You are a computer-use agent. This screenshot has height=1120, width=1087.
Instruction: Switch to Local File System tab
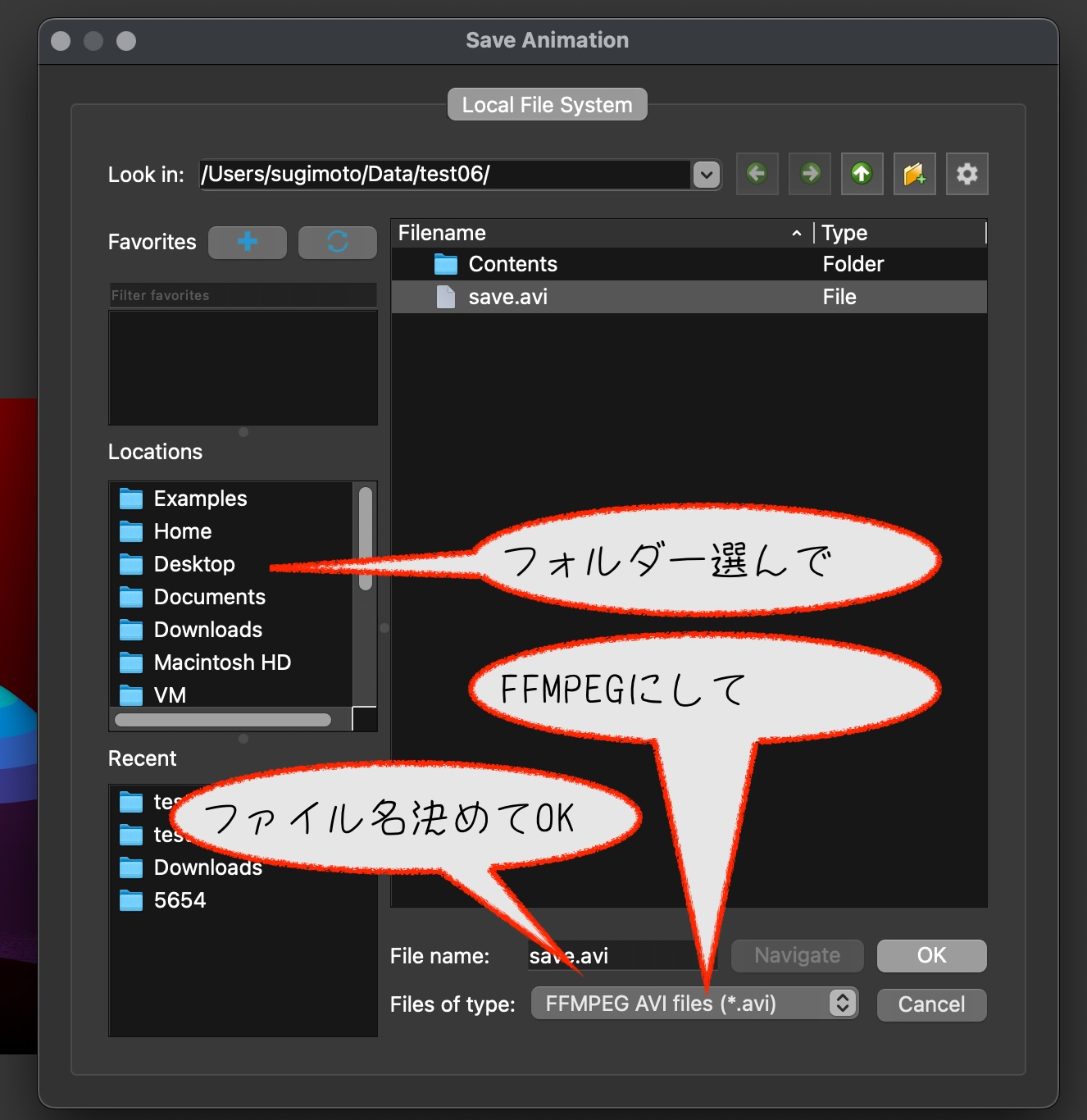(x=547, y=105)
